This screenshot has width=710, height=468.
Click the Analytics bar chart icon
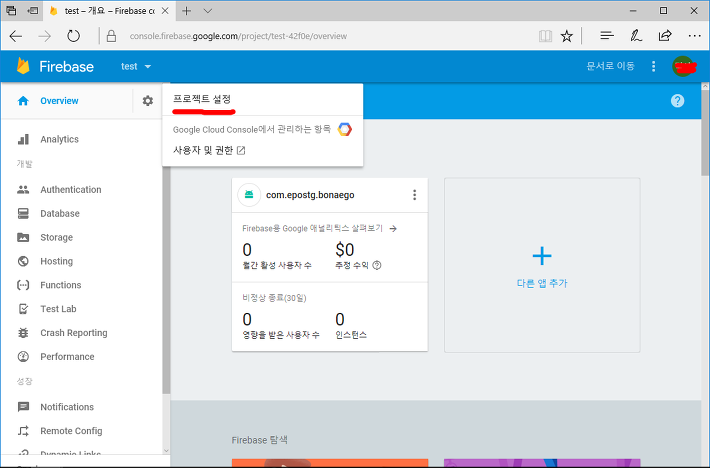tap(23, 139)
